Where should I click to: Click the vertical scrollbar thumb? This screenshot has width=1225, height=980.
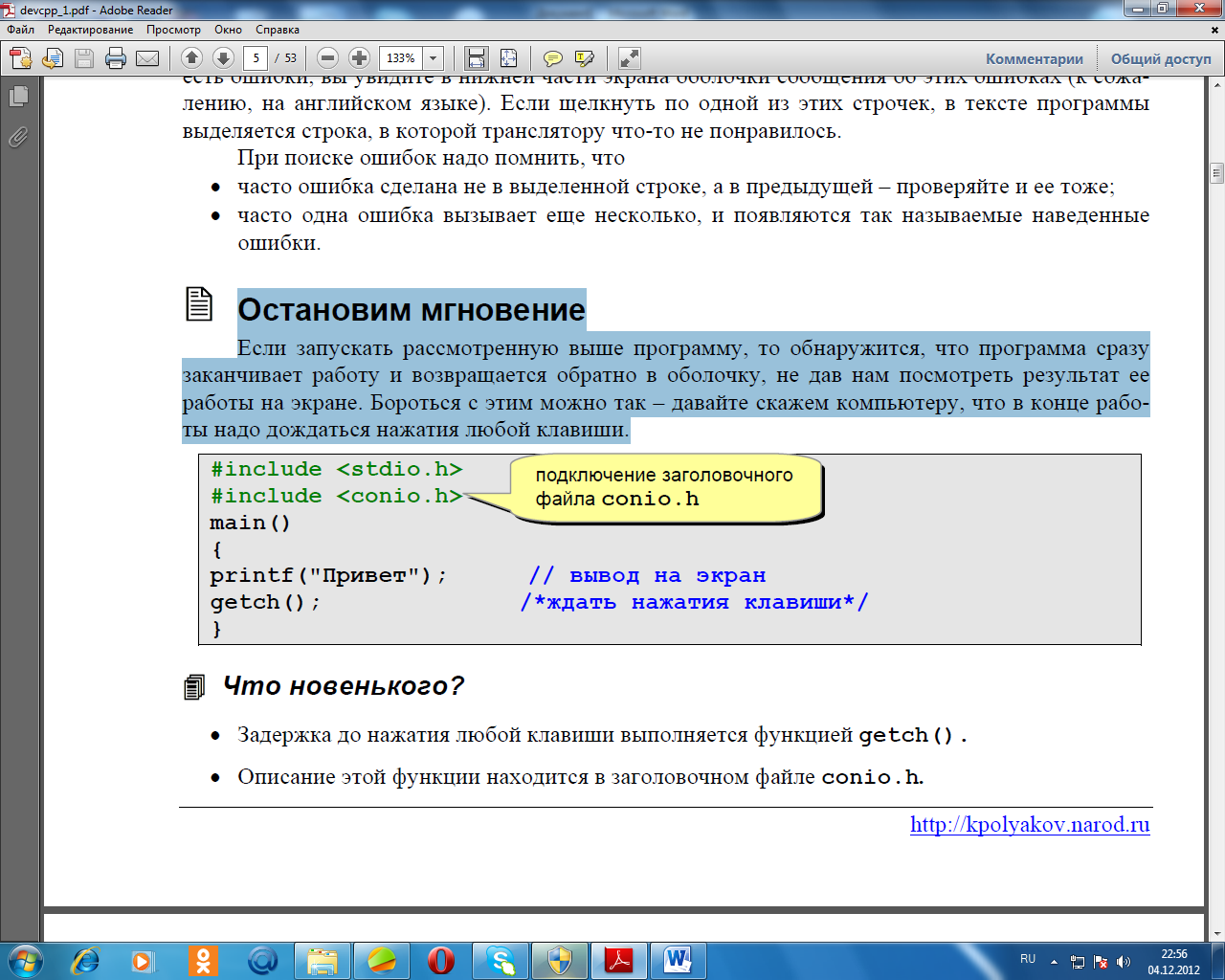(1216, 173)
